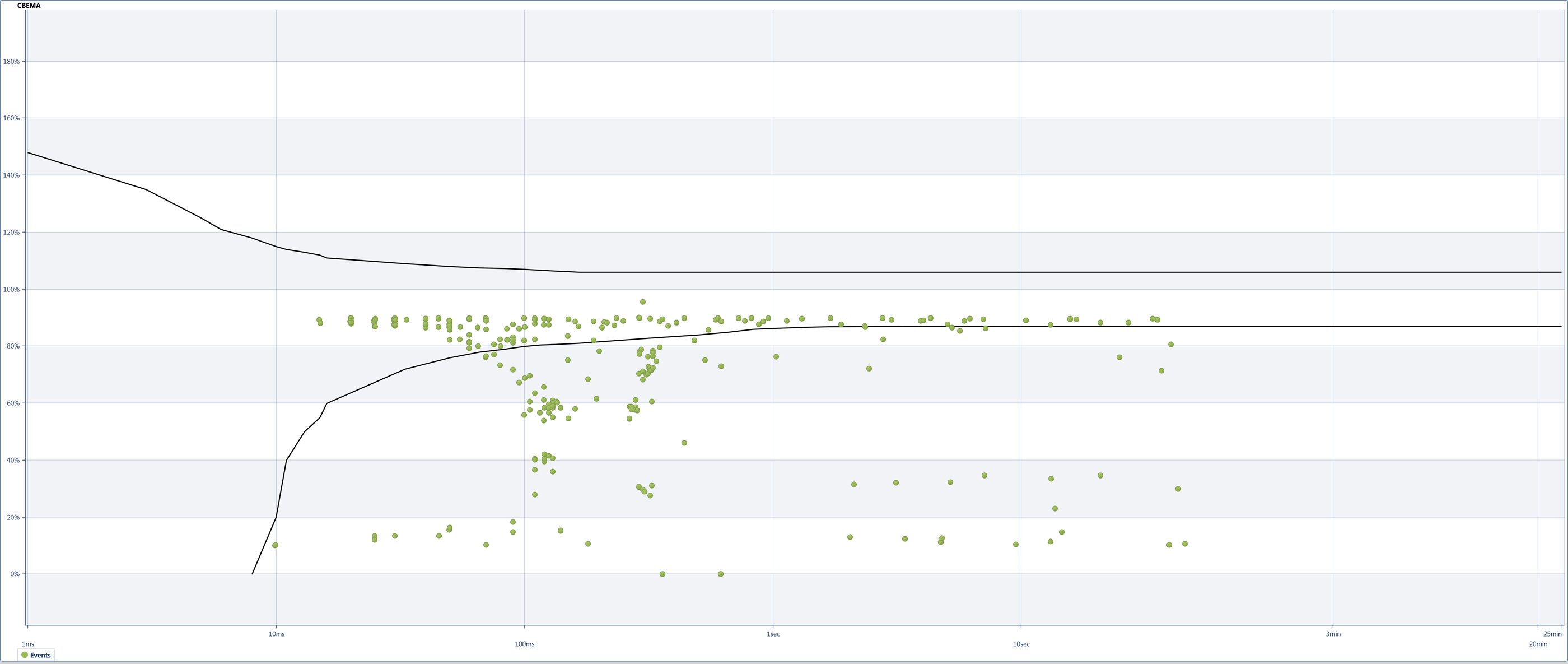Click the 3min x-axis label
The height and width of the screenshot is (664, 1568).
pyautogui.click(x=1333, y=634)
